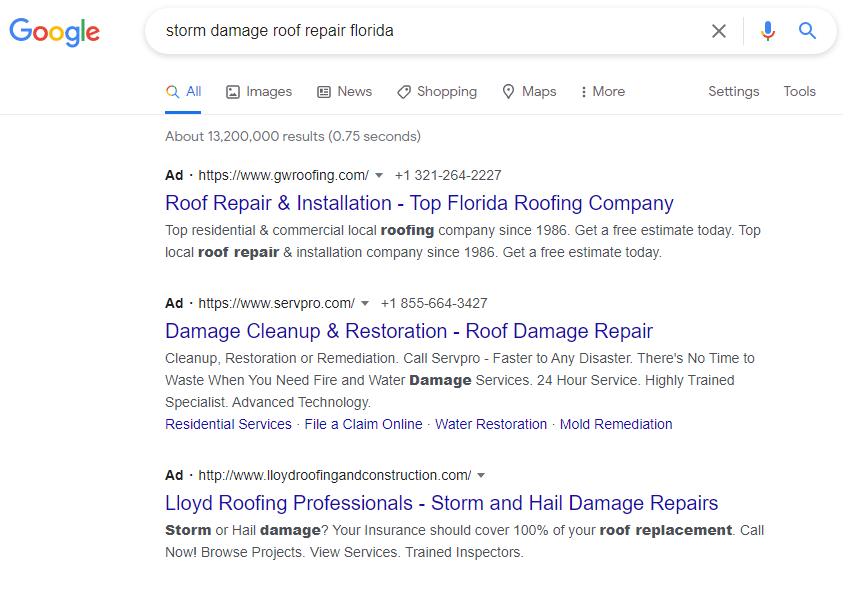
Task: Expand the dropdown arrow on the gwroofing.com ad
Action: pyautogui.click(x=380, y=175)
